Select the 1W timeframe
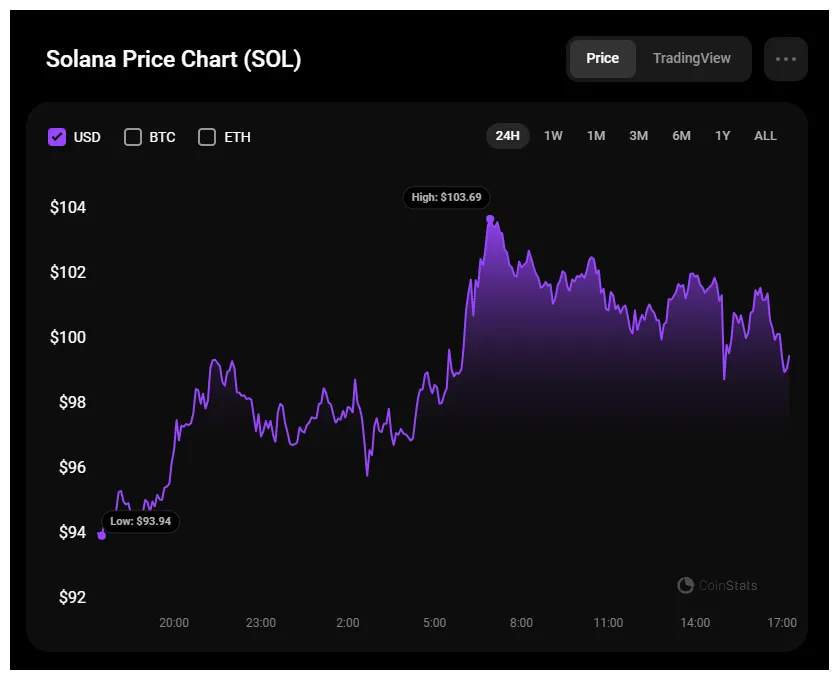839x680 pixels. pyautogui.click(x=553, y=135)
